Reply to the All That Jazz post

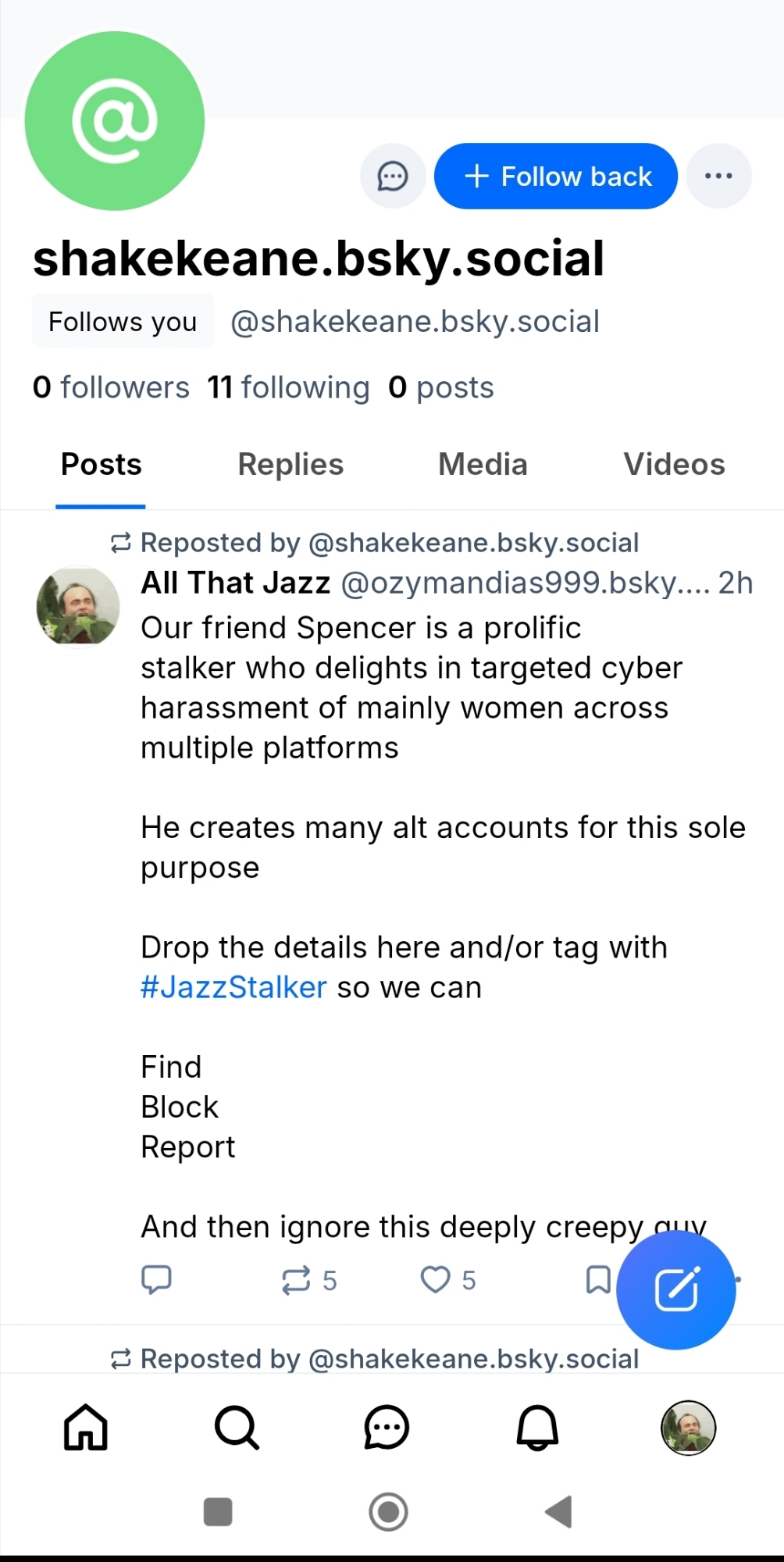pyautogui.click(x=156, y=1279)
